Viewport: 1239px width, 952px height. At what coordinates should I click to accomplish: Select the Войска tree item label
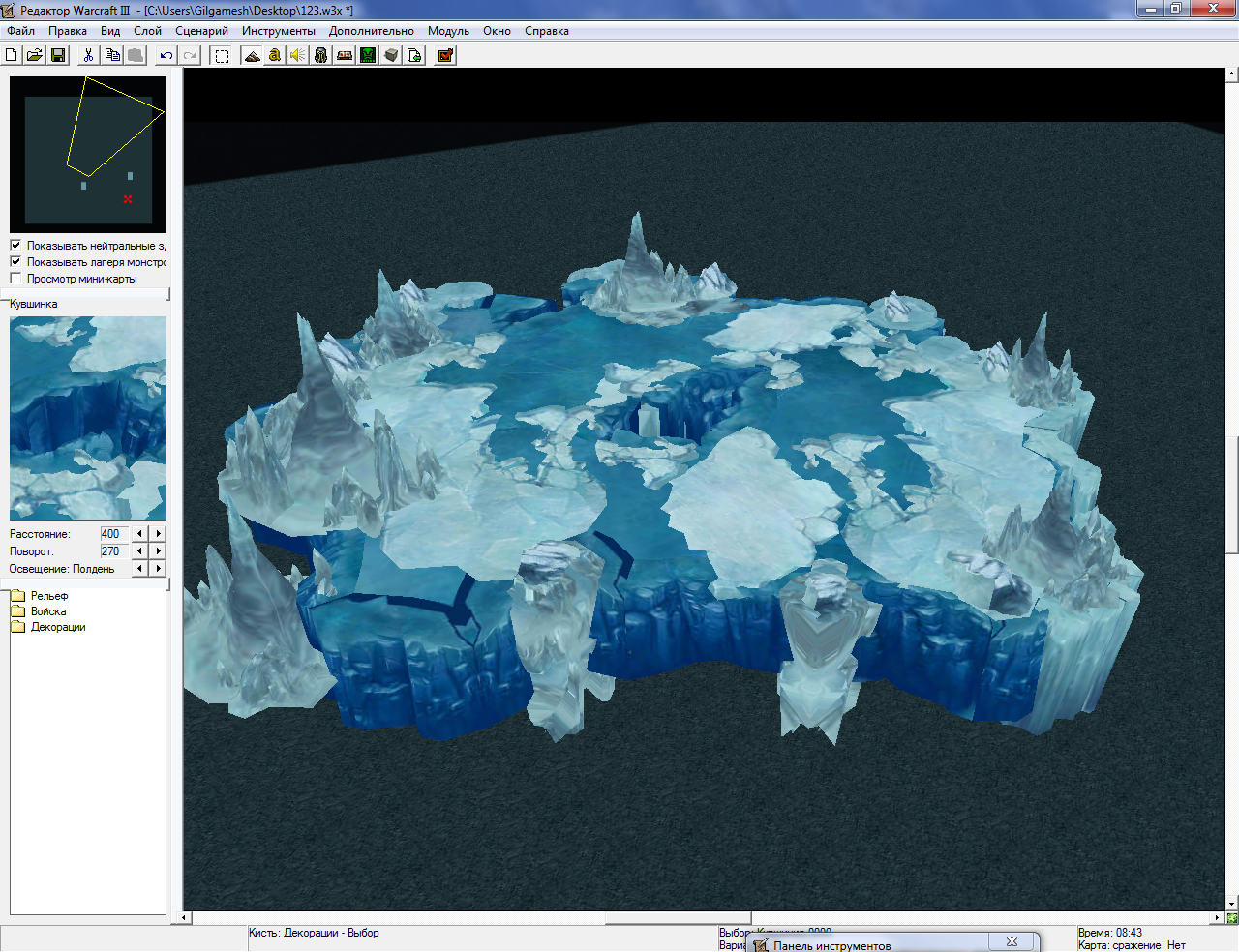coord(48,611)
